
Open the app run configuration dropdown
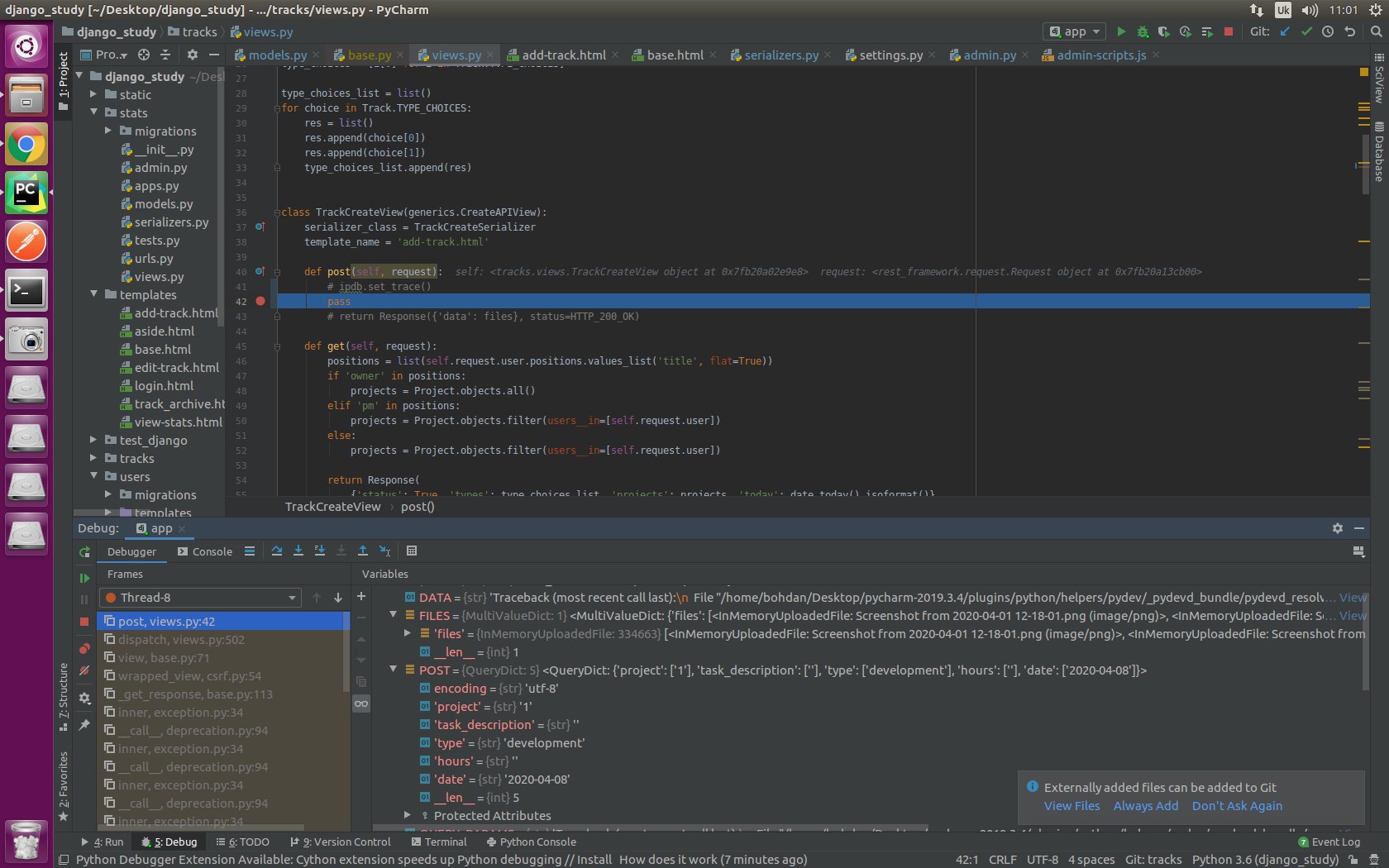1075,31
